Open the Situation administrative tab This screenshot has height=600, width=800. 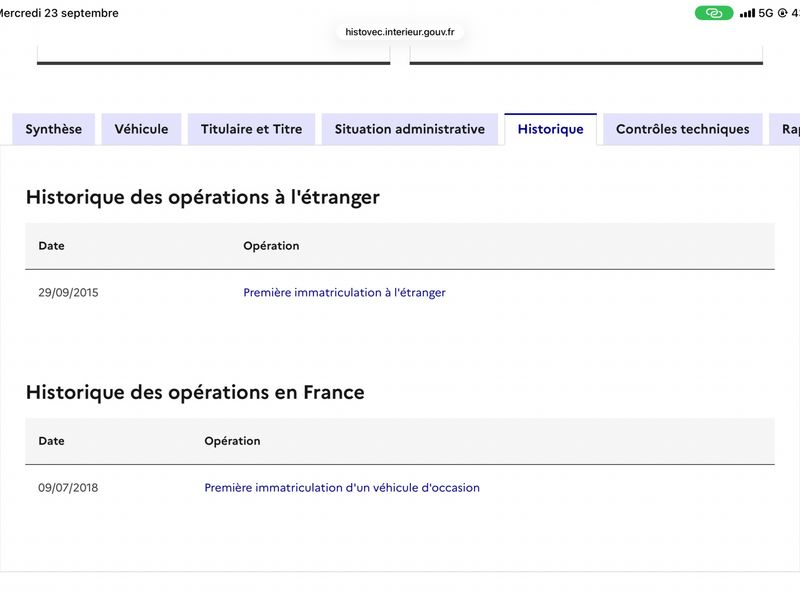pos(410,129)
